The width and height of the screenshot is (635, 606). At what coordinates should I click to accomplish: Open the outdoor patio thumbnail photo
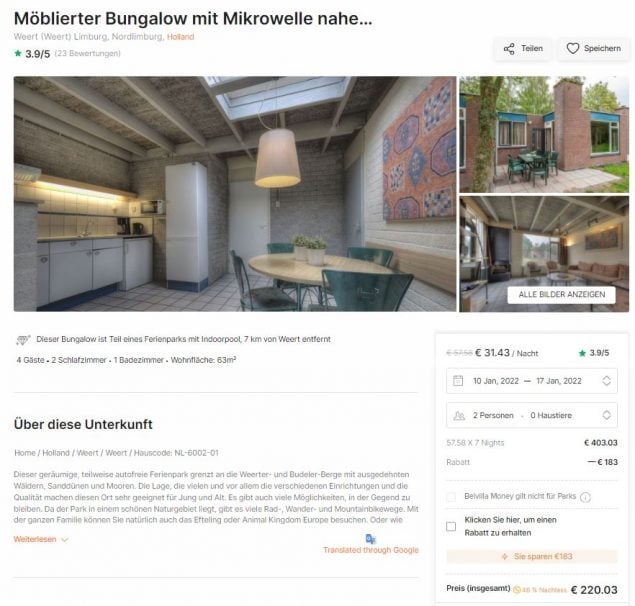[544, 134]
